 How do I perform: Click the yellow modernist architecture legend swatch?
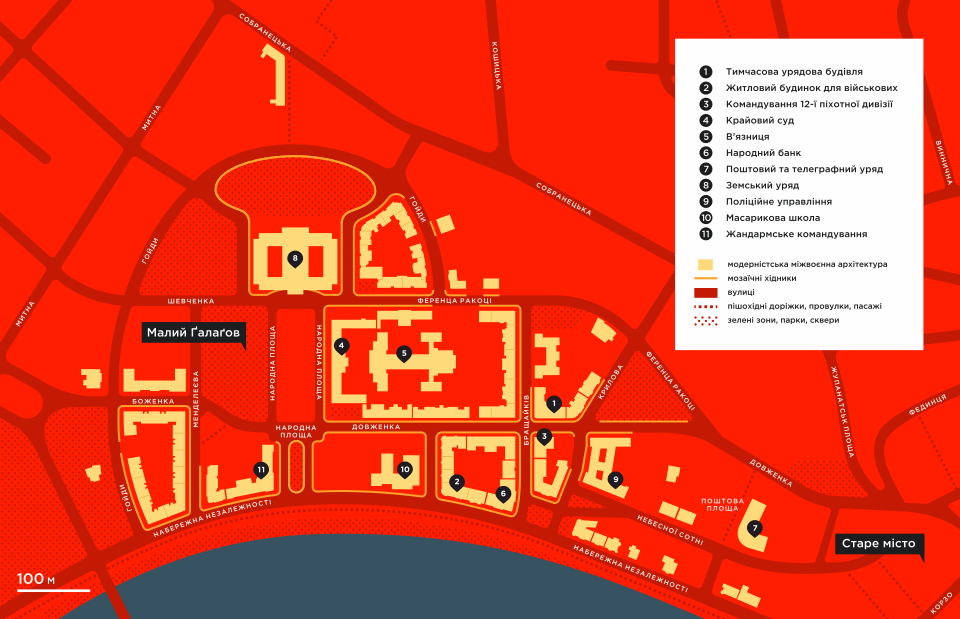pyautogui.click(x=706, y=265)
